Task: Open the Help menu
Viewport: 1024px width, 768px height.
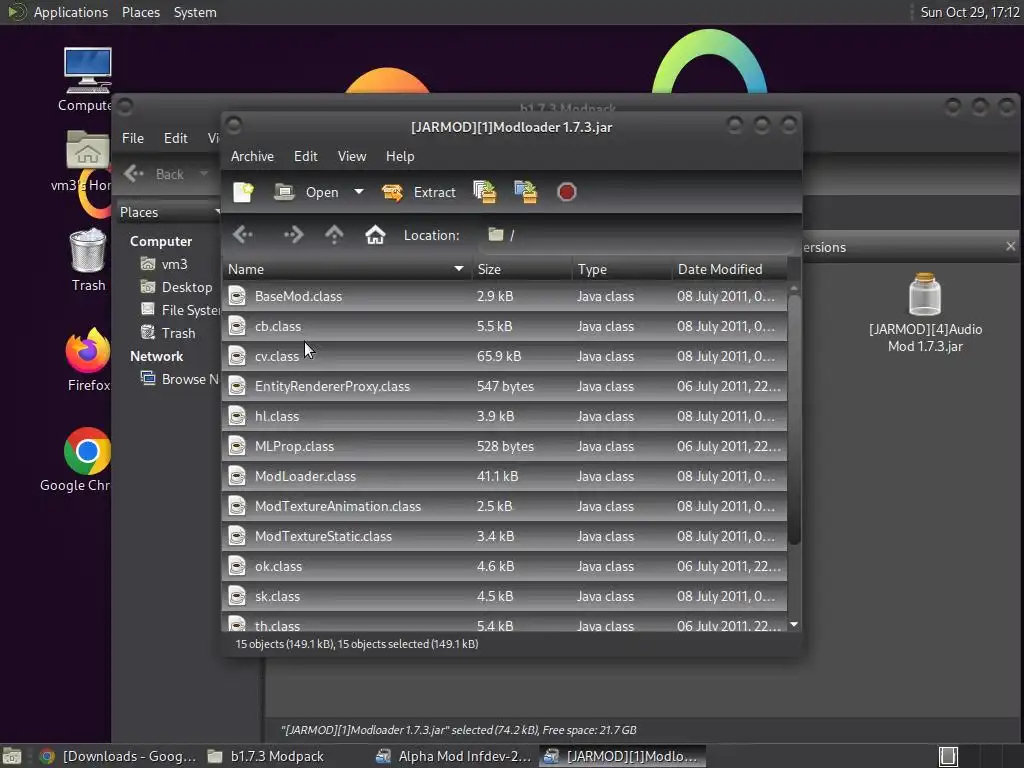Action: click(400, 156)
